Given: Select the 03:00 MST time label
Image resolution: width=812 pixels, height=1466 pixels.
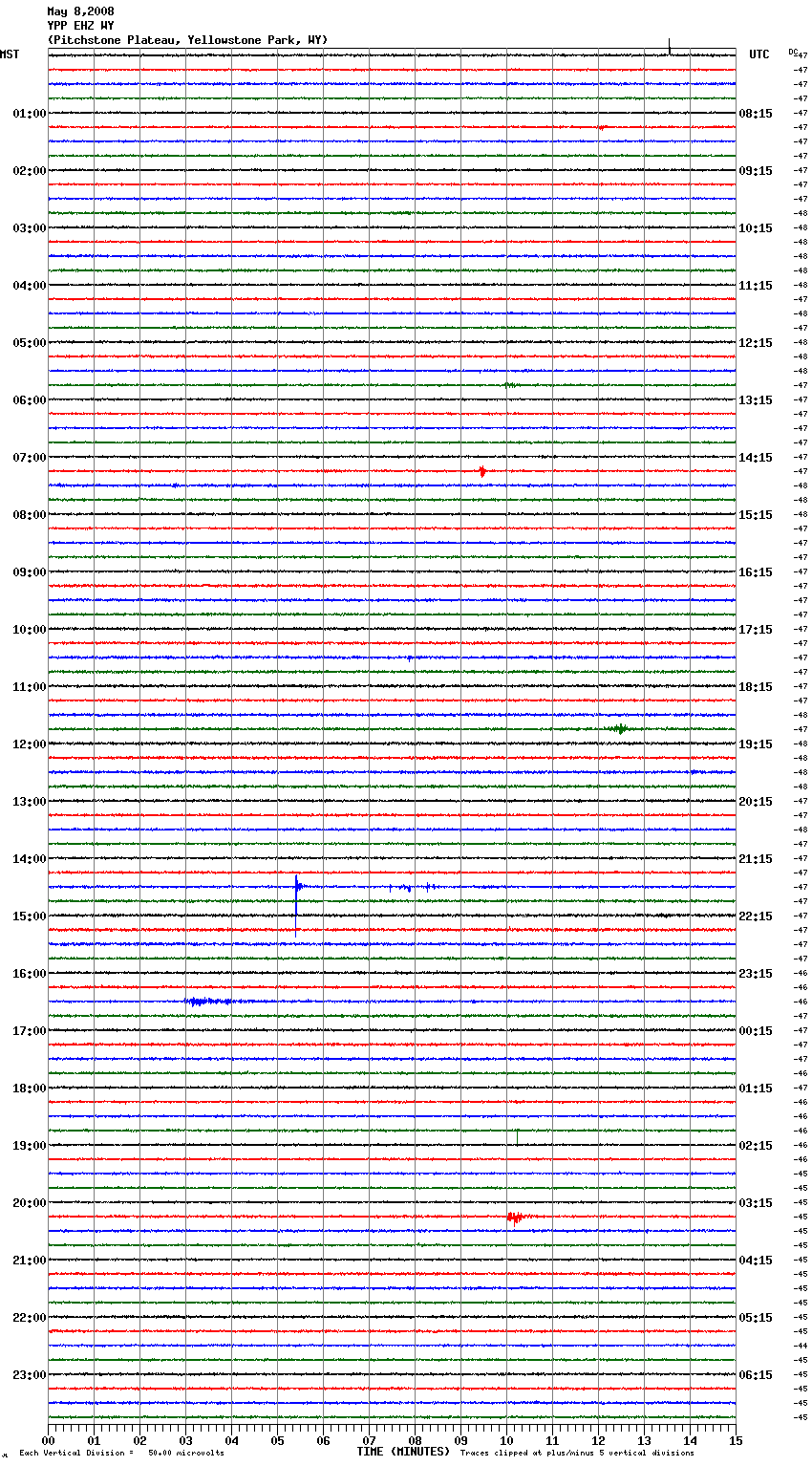Looking at the screenshot, I should click(x=30, y=228).
